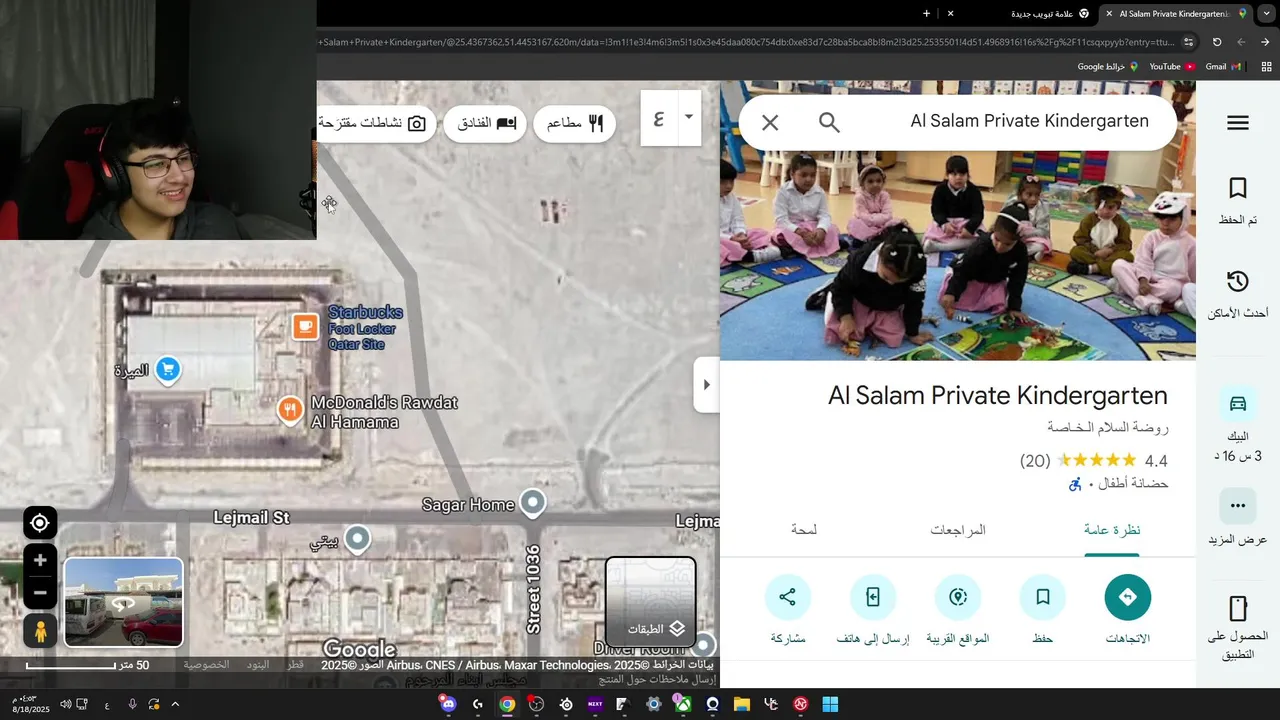Click the Hotels filter chip
The height and width of the screenshot is (720, 1280).
click(x=486, y=123)
